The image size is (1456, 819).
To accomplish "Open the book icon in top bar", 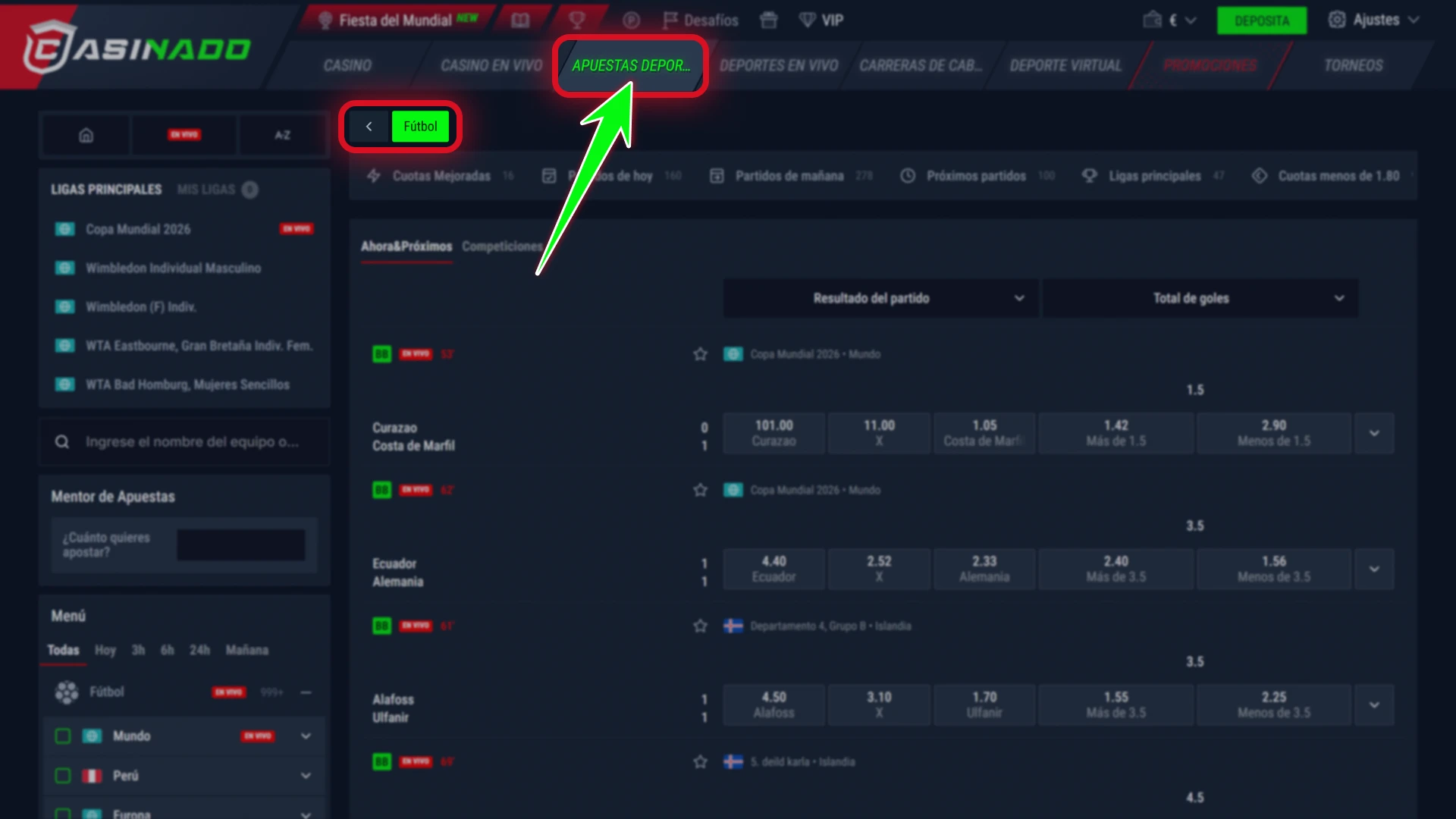I will point(520,20).
